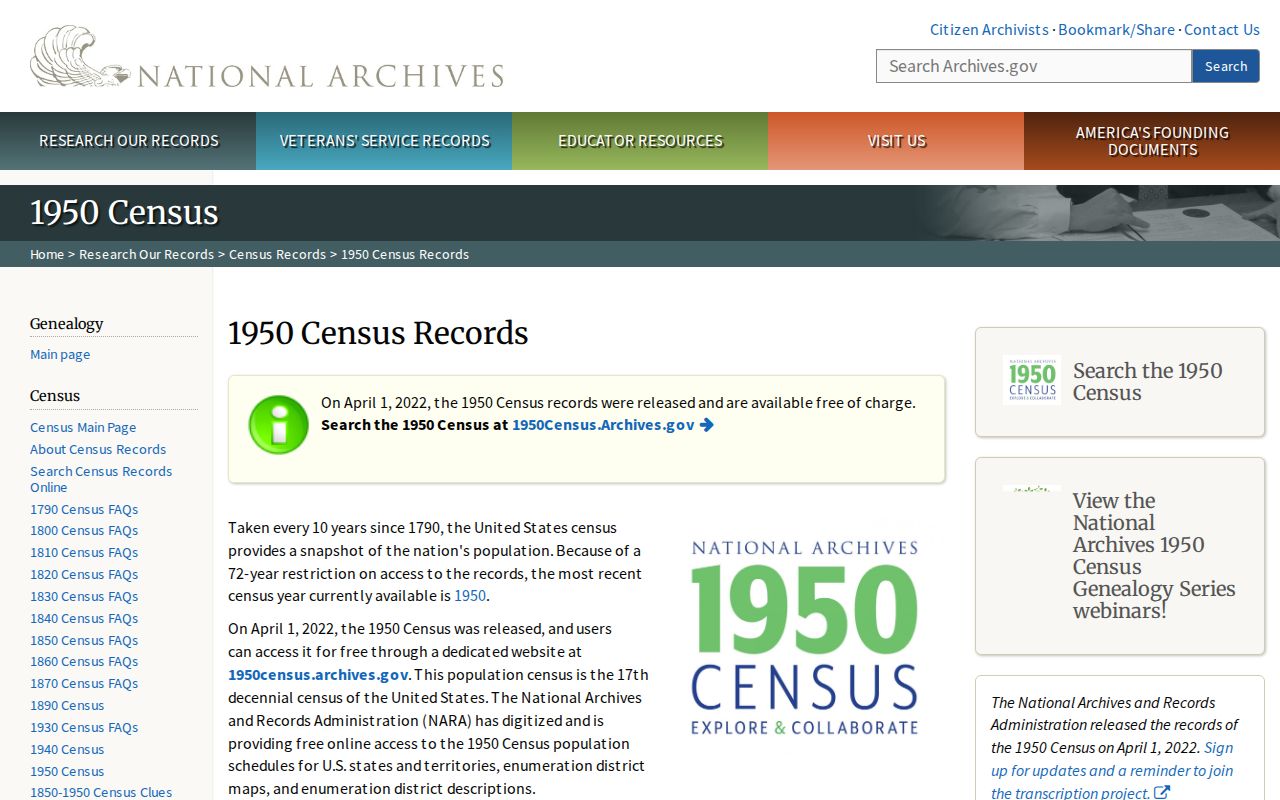
Task: Open the Educator Resources menu
Action: [x=640, y=141]
